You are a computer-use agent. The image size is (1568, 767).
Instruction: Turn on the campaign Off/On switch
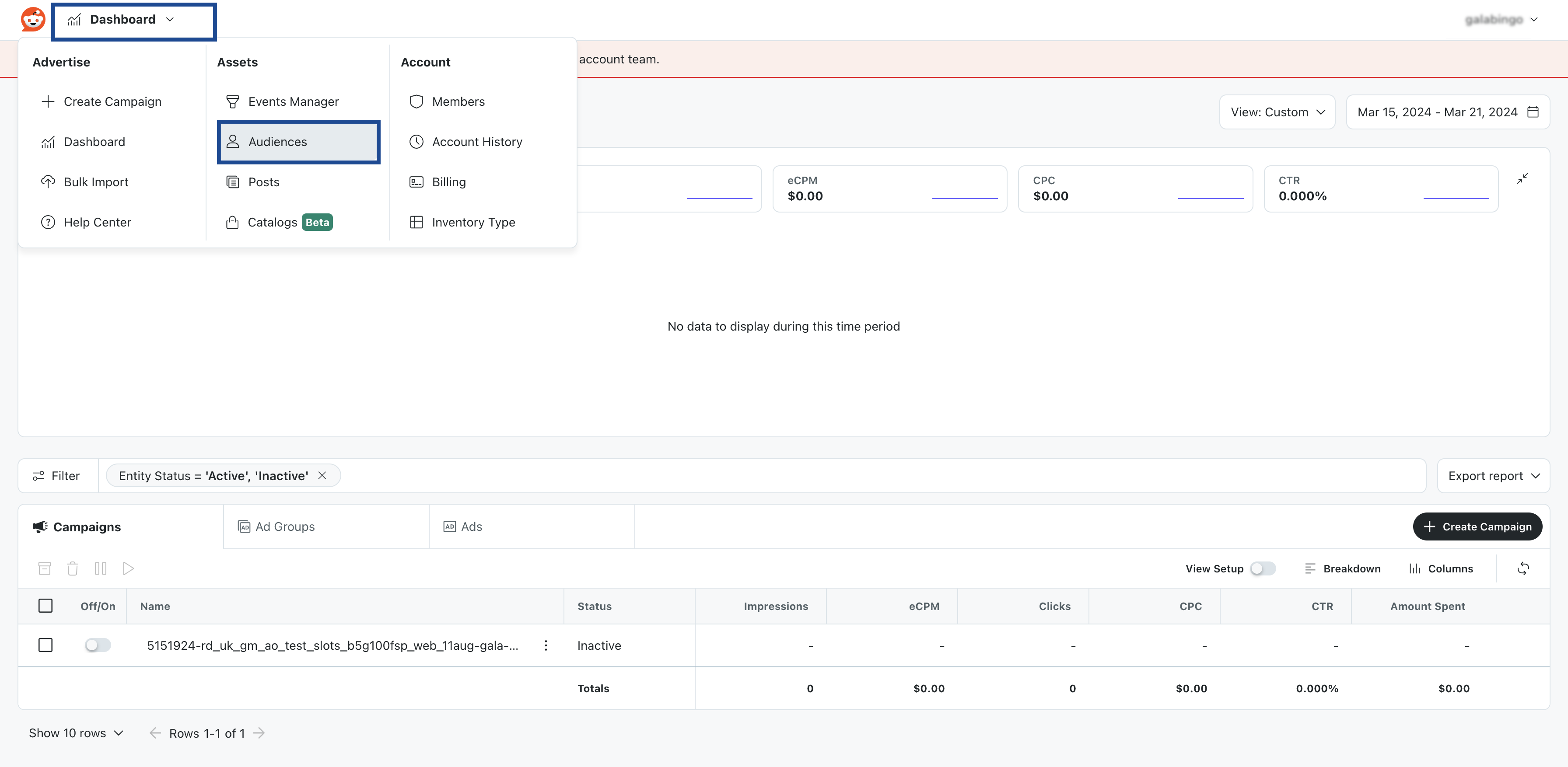click(98, 645)
